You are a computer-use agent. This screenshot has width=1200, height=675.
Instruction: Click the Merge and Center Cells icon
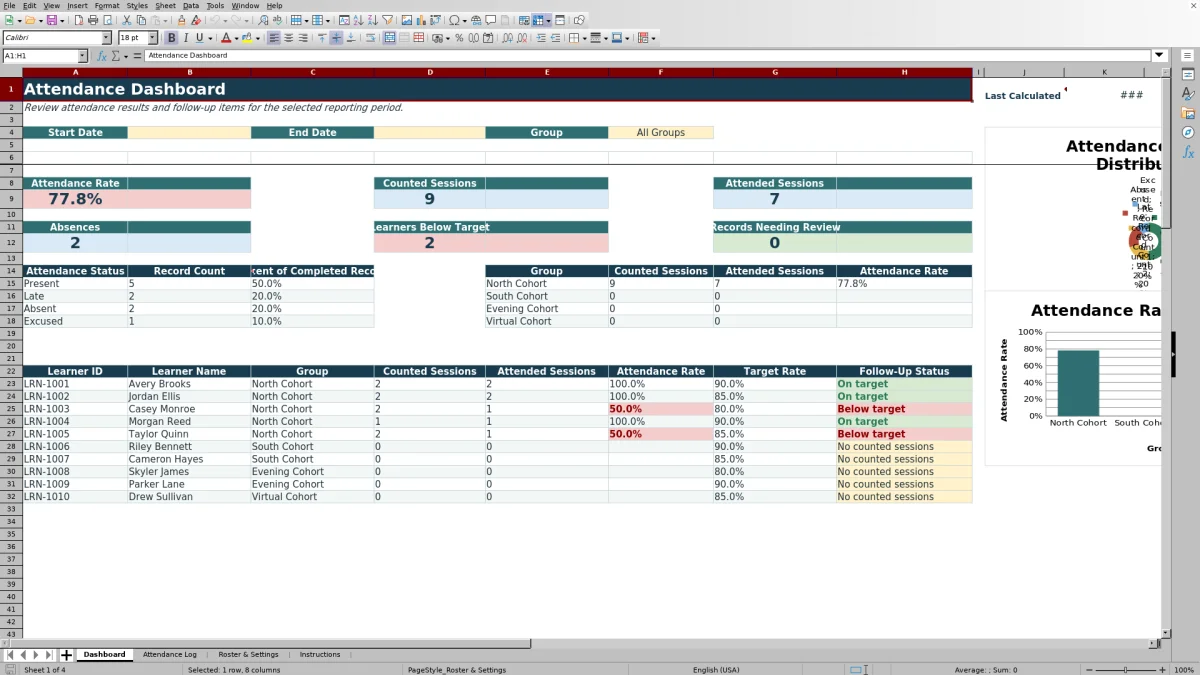pos(390,38)
